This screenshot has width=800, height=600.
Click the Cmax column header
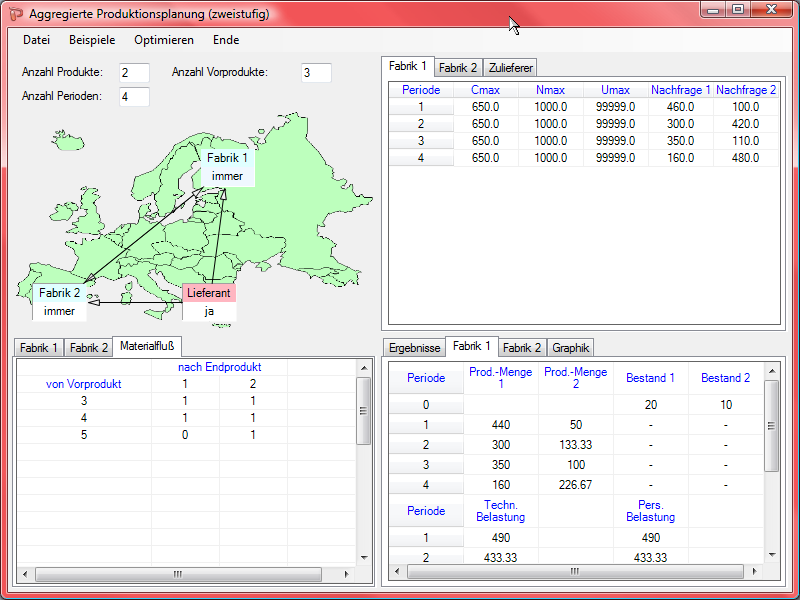(485, 90)
